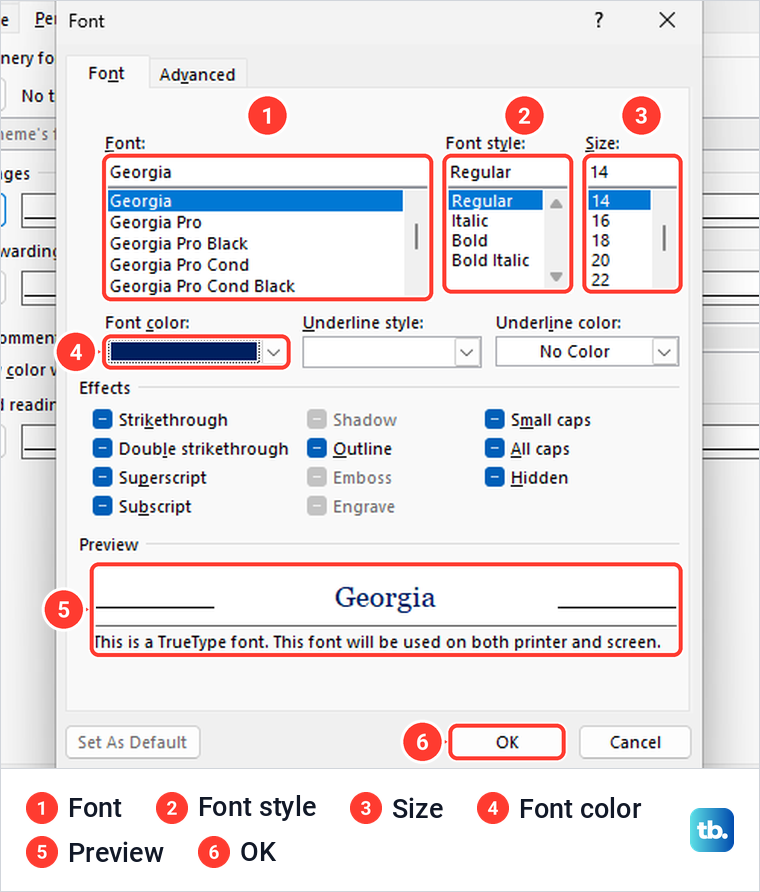
Task: Click into the Font name input field
Action: (x=267, y=172)
